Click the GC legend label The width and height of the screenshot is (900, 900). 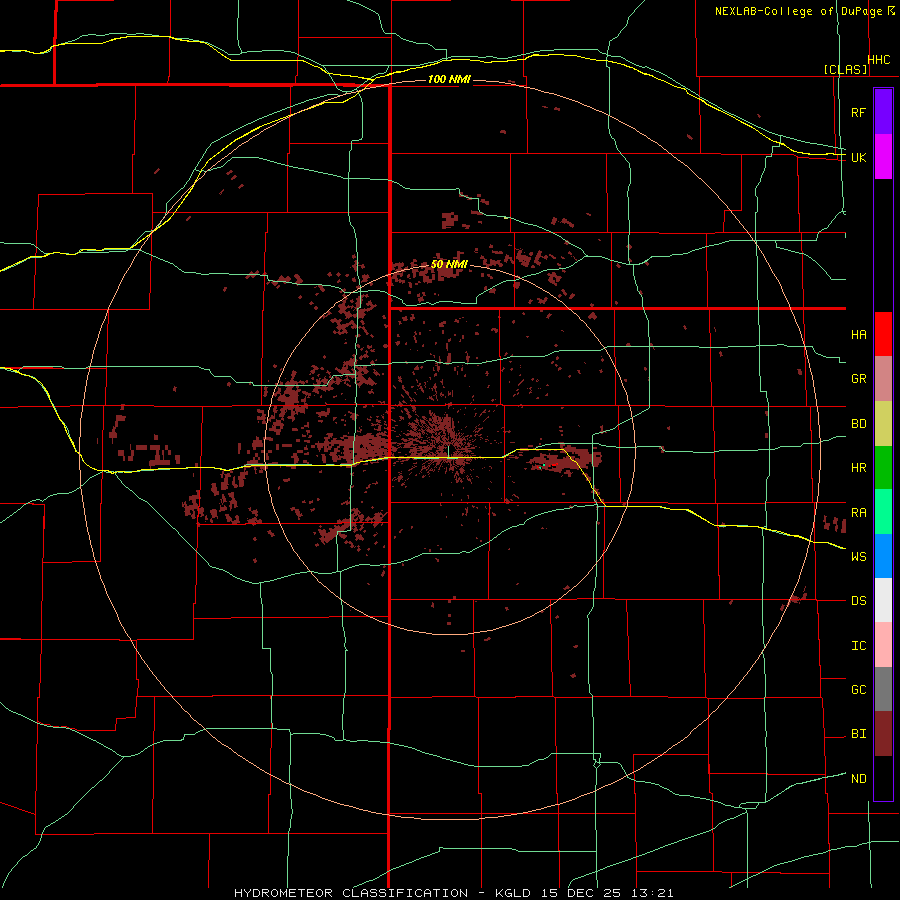pyautogui.click(x=858, y=690)
